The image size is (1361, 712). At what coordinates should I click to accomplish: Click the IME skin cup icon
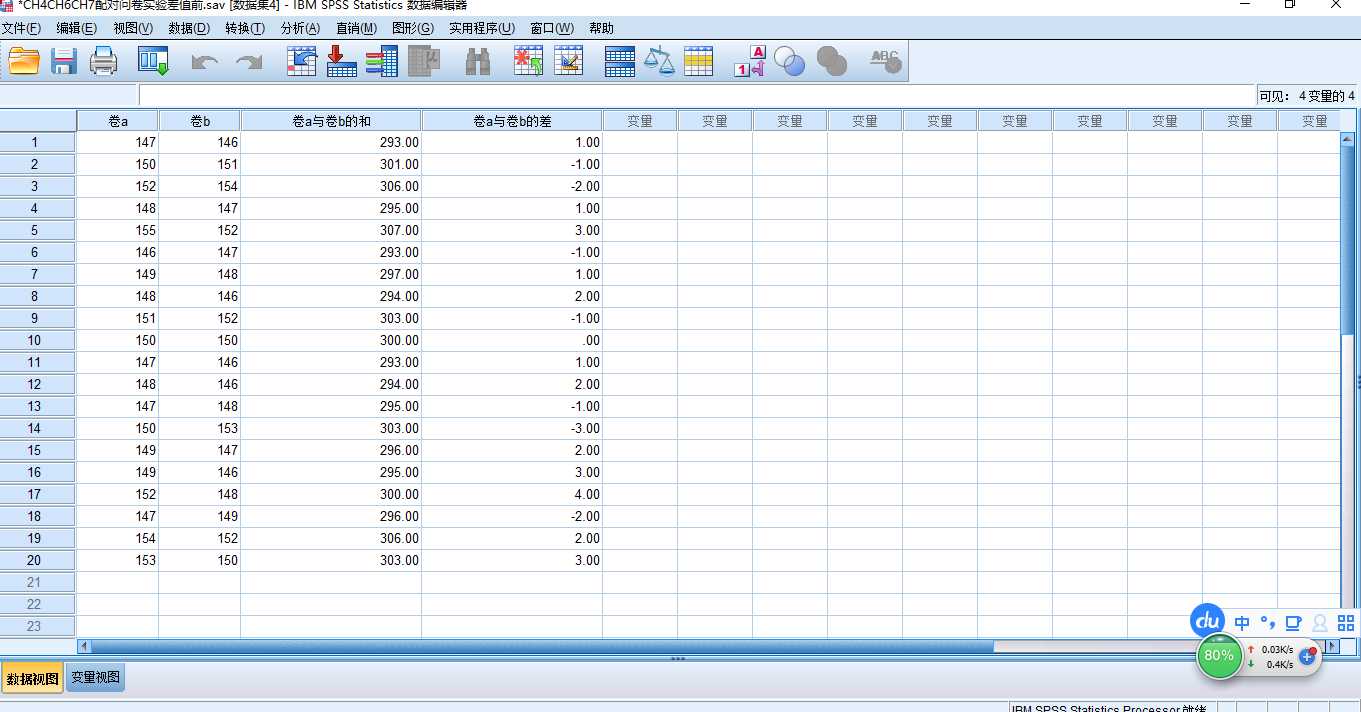(x=1293, y=623)
